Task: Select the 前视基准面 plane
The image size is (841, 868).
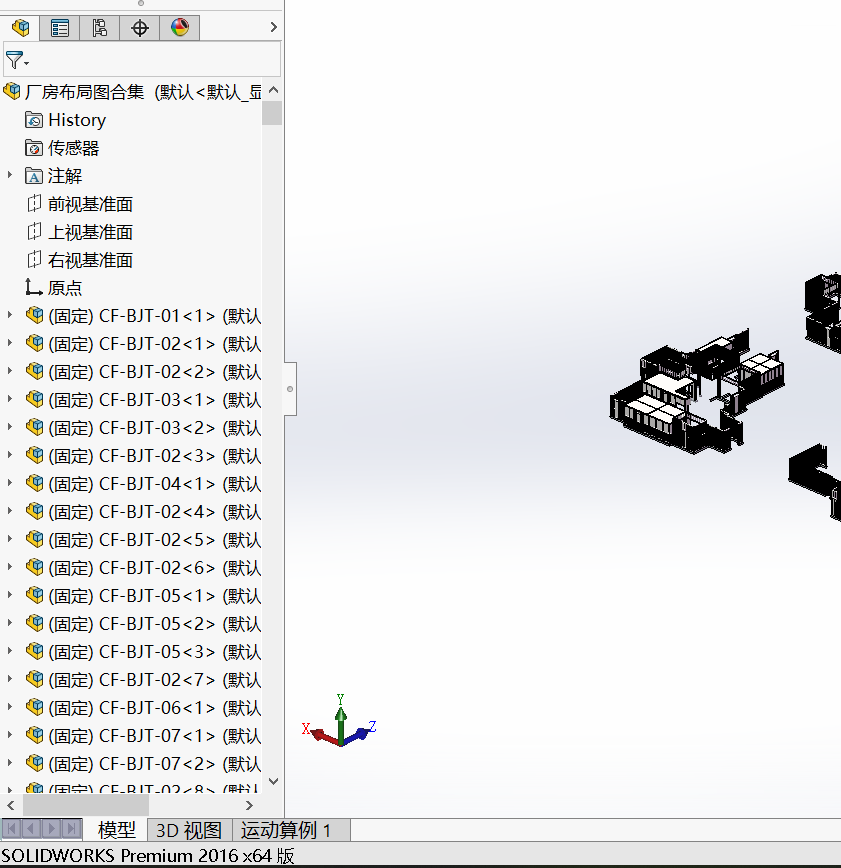Action: tap(90, 204)
